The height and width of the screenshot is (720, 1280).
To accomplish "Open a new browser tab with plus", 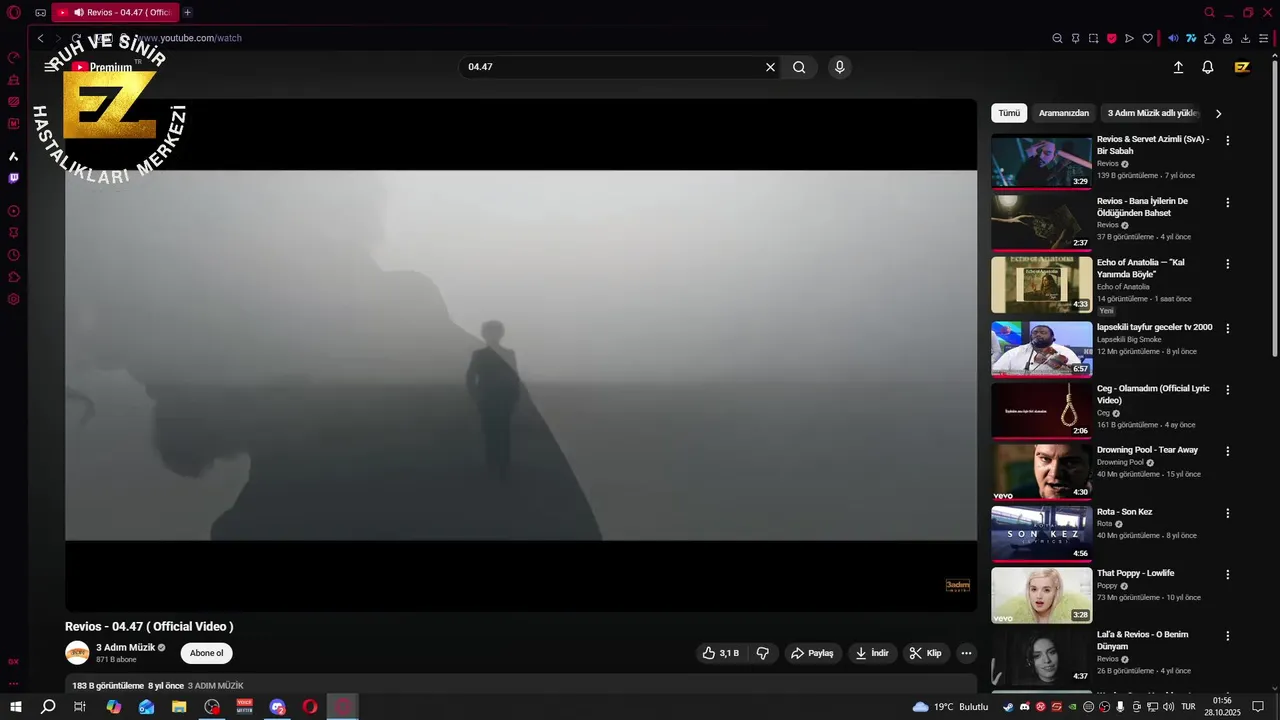I will tap(187, 12).
